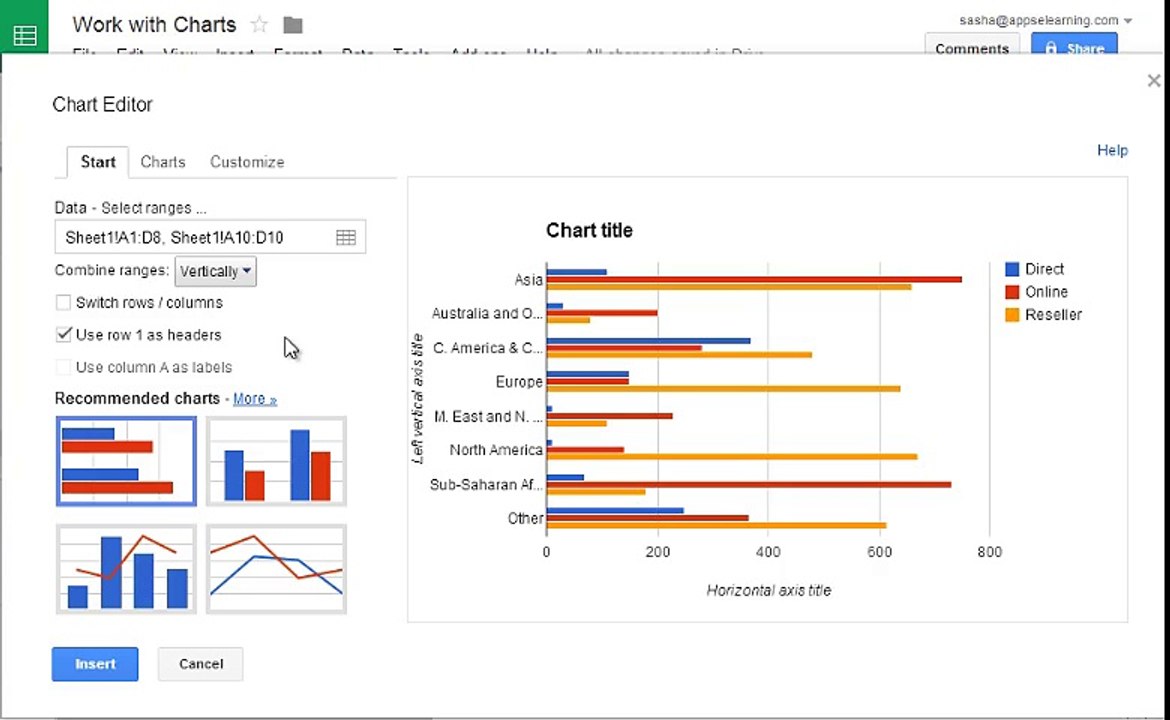Select the line chart thumbnail

[276, 569]
